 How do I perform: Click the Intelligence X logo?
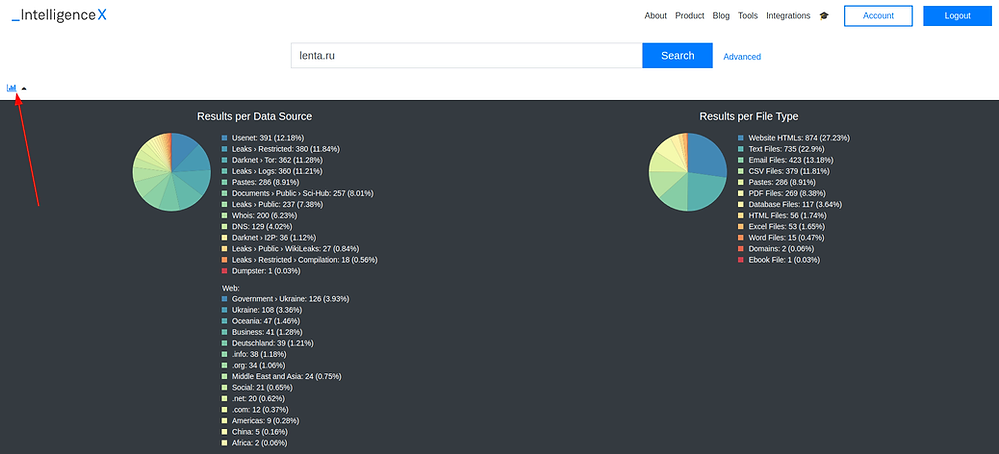pyautogui.click(x=58, y=16)
